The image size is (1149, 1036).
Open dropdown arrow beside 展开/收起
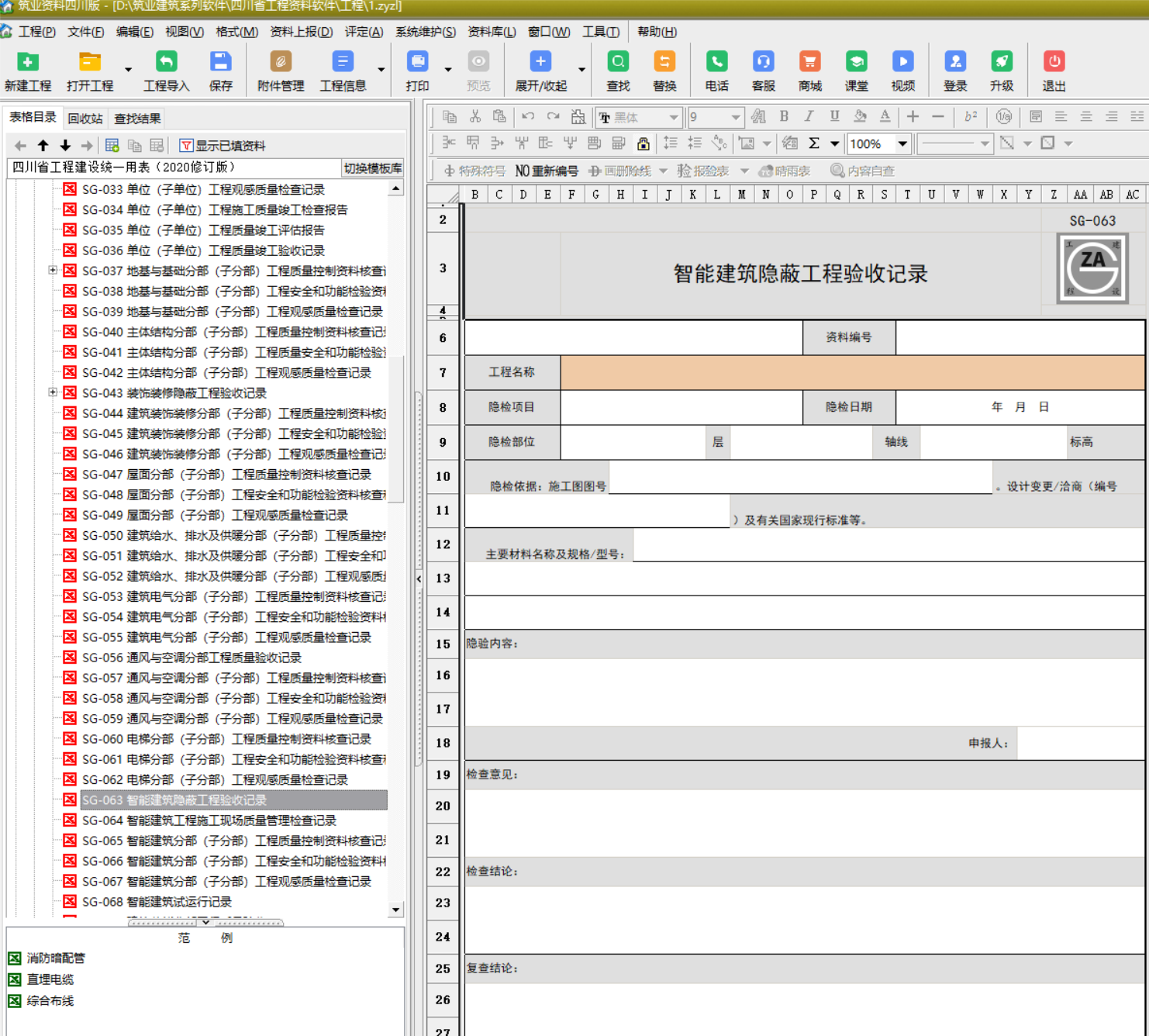point(581,70)
